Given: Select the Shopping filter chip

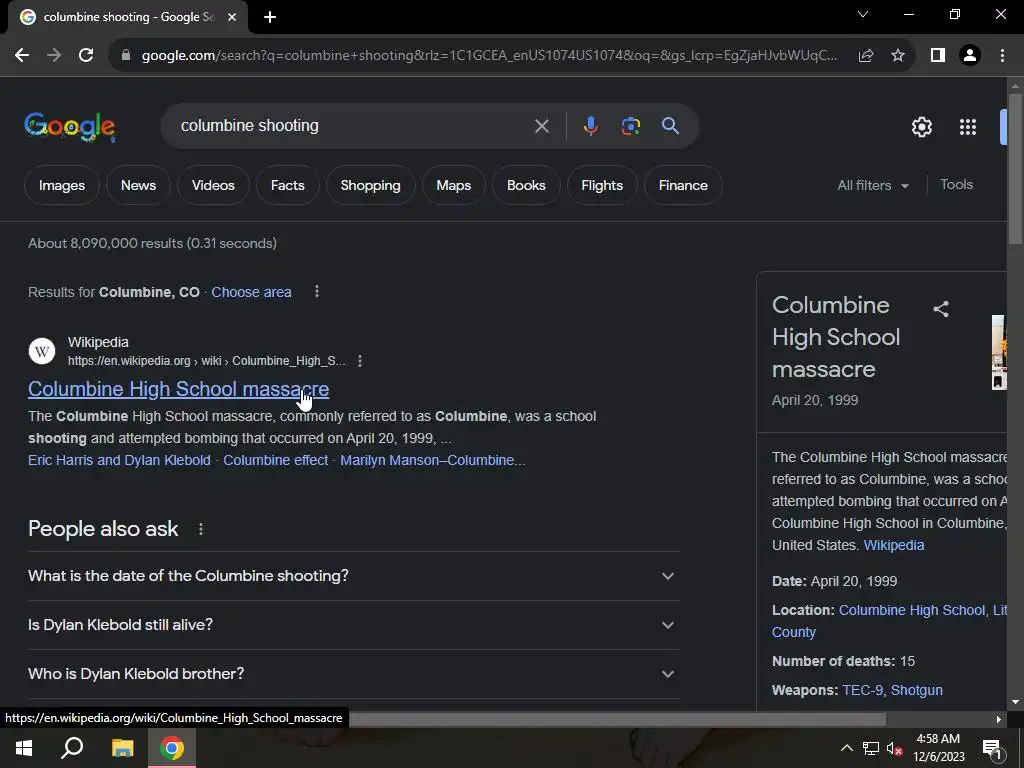Looking at the screenshot, I should coord(370,185).
